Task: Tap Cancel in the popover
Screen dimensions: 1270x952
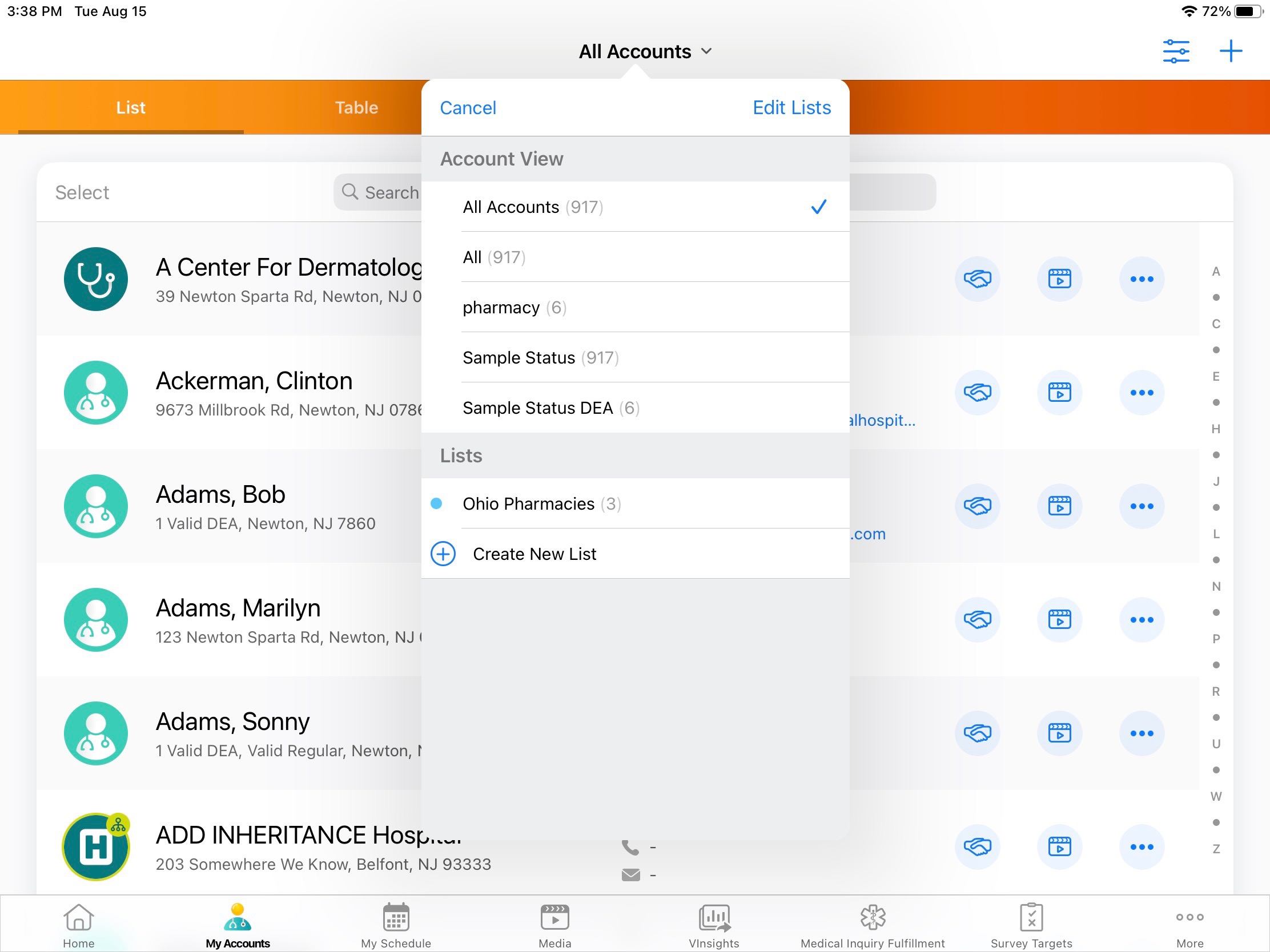Action: tap(467, 108)
